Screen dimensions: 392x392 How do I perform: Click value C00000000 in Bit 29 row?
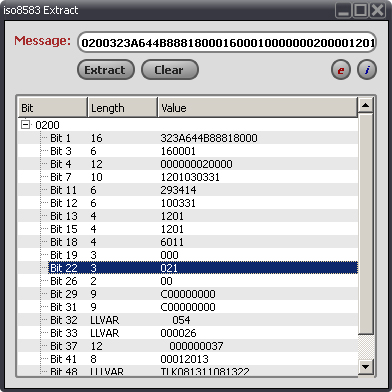188,294
